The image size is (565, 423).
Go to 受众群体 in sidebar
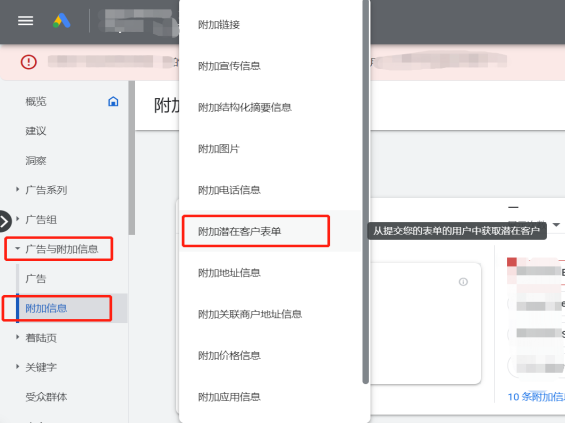pyautogui.click(x=46, y=397)
